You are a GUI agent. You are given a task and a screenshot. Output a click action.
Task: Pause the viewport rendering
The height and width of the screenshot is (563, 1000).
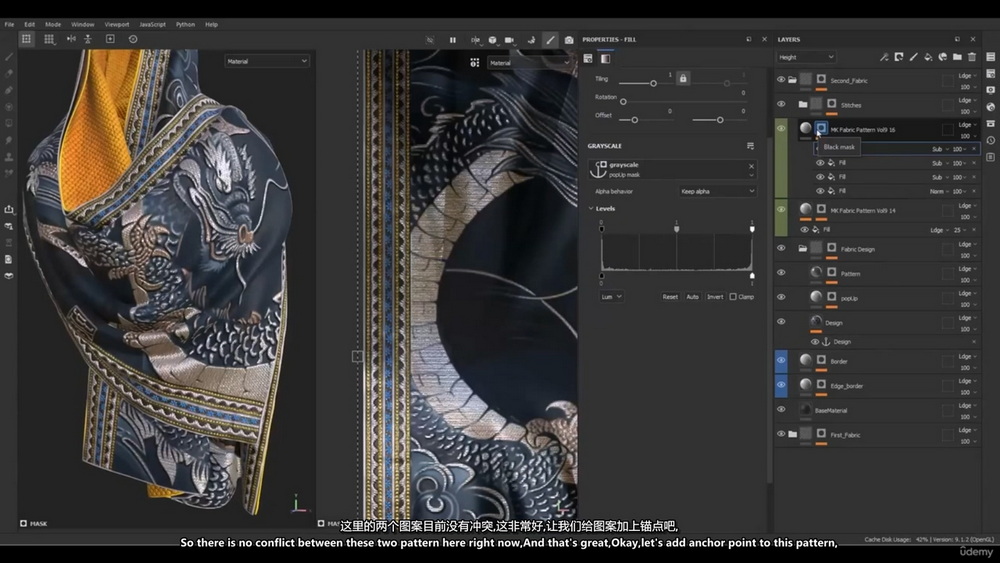[453, 40]
